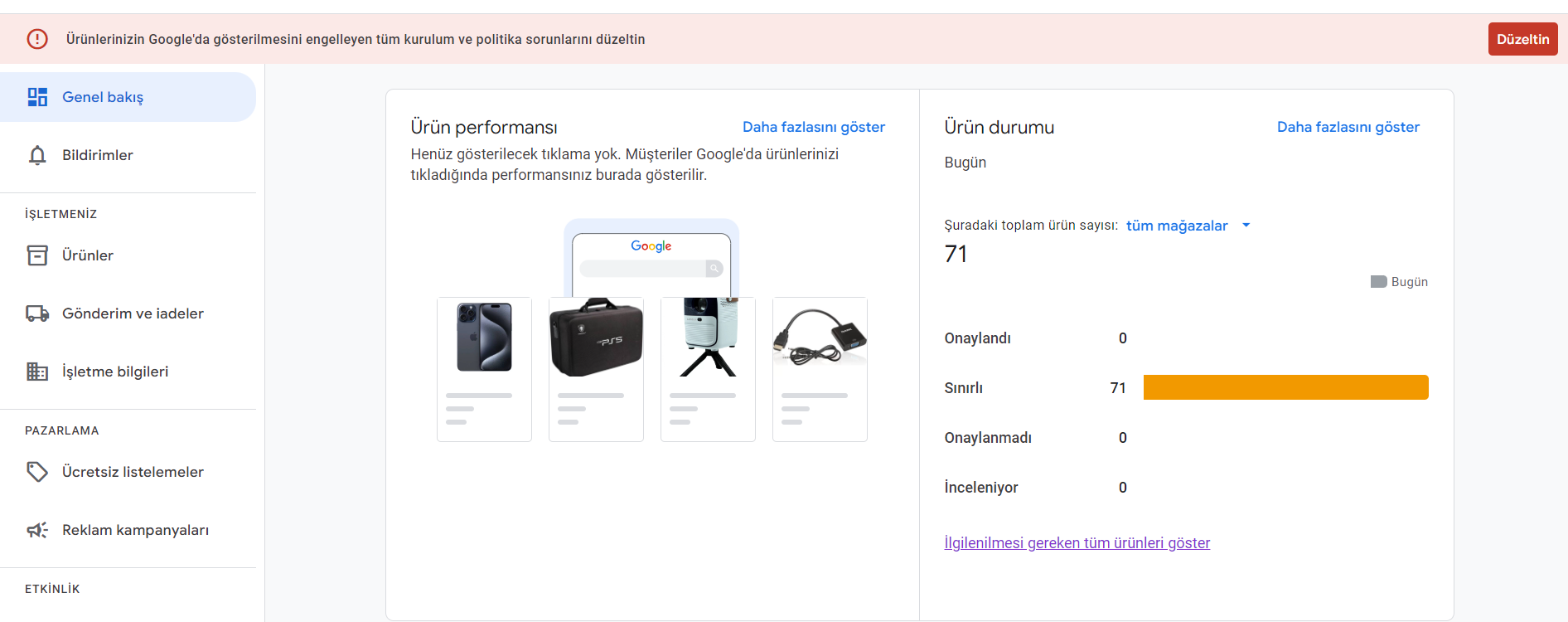Viewport: 1568px width, 622px height.
Task: Expand the tüm mağazalar dropdown
Action: coord(1188,226)
